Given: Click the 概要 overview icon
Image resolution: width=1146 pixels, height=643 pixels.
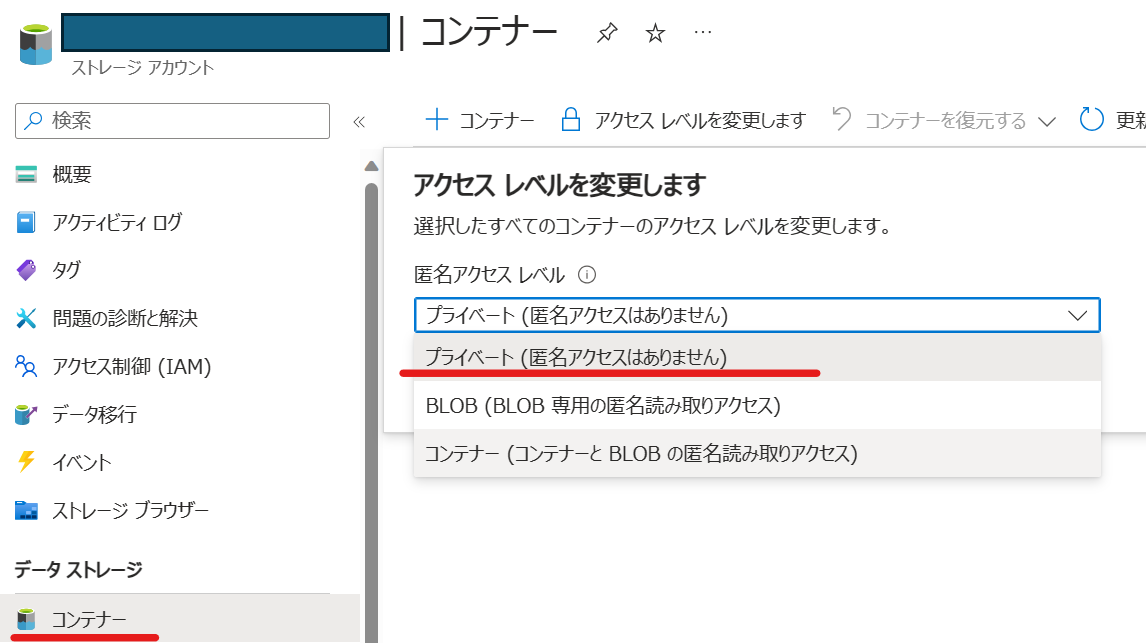Looking at the screenshot, I should pyautogui.click(x=26, y=174).
